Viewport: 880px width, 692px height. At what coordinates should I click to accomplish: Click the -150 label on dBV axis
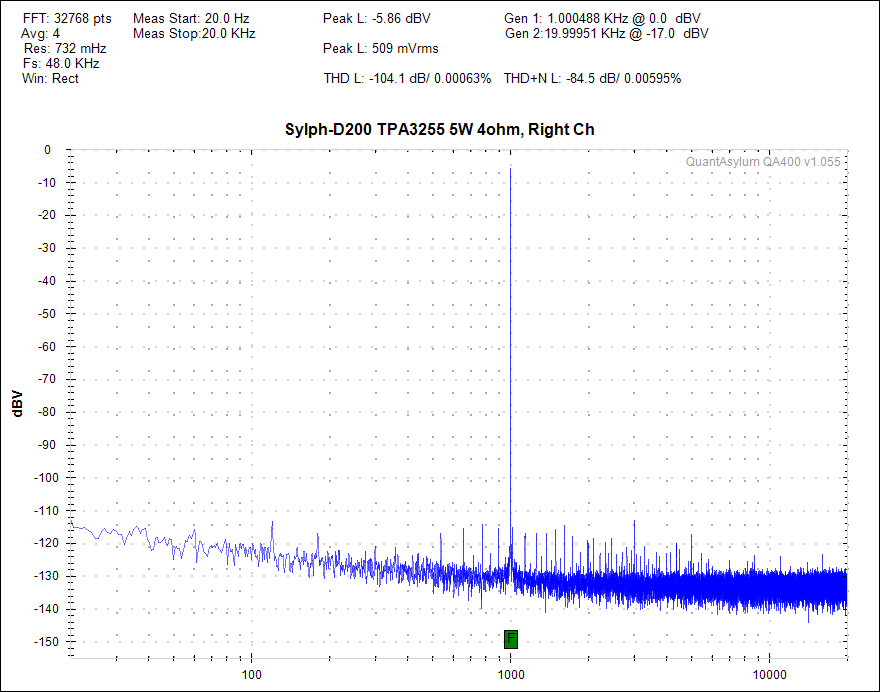point(46,641)
